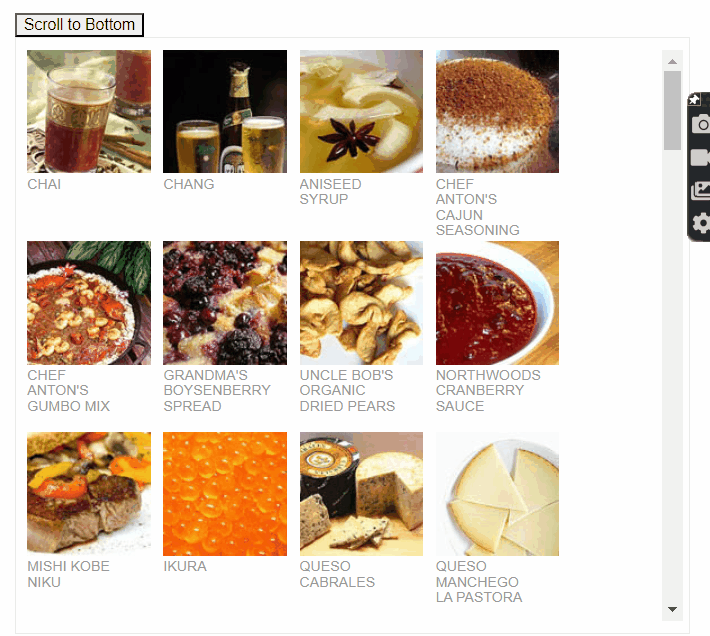Viewport: 710px width, 636px height.
Task: Select the Queso Cabrales cheese image
Action: click(x=361, y=494)
